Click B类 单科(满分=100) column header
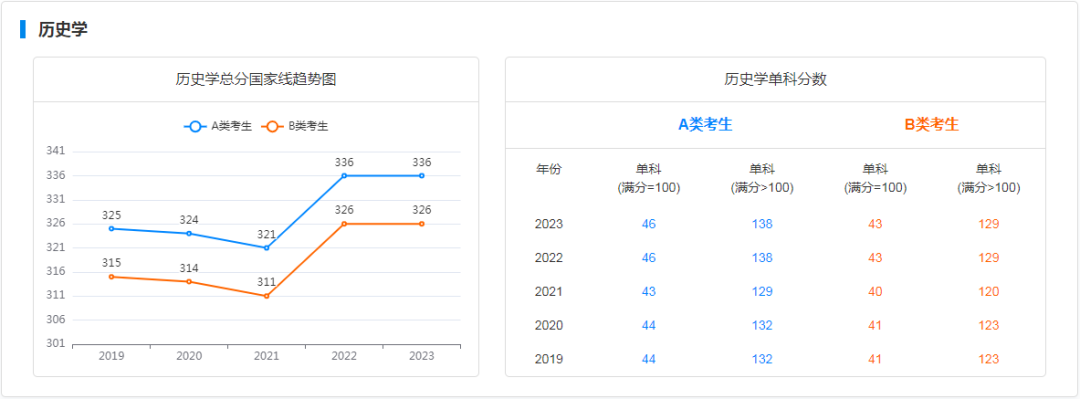Screen dimensions: 1080x399 [875, 178]
